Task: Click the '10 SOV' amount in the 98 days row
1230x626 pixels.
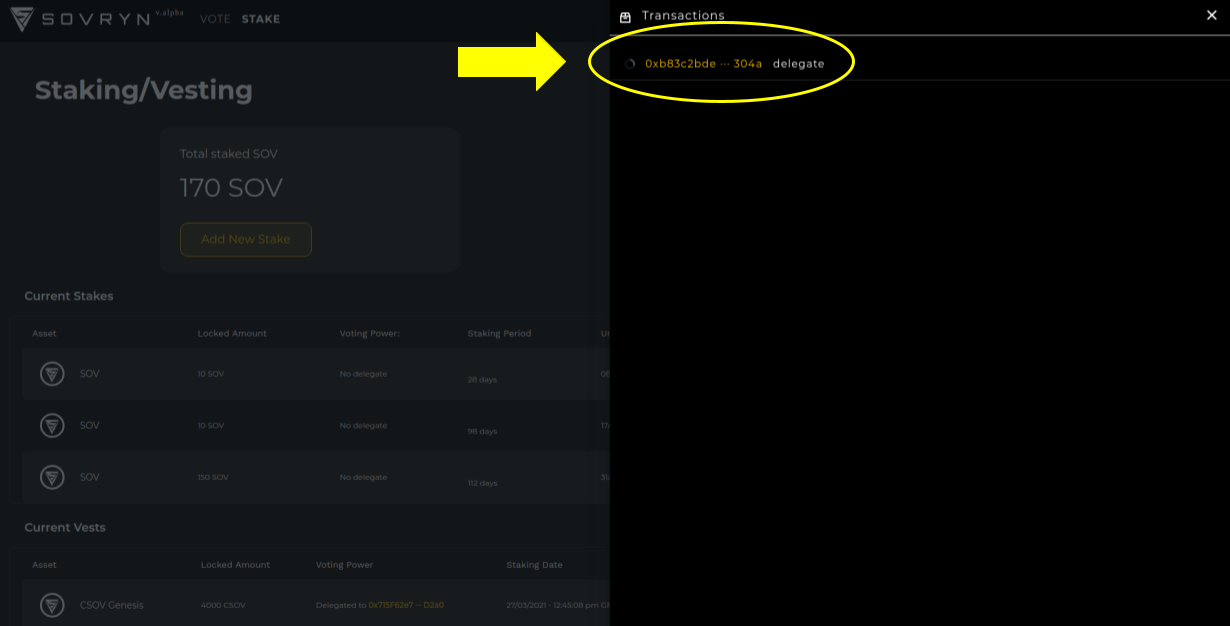Action: click(x=211, y=426)
